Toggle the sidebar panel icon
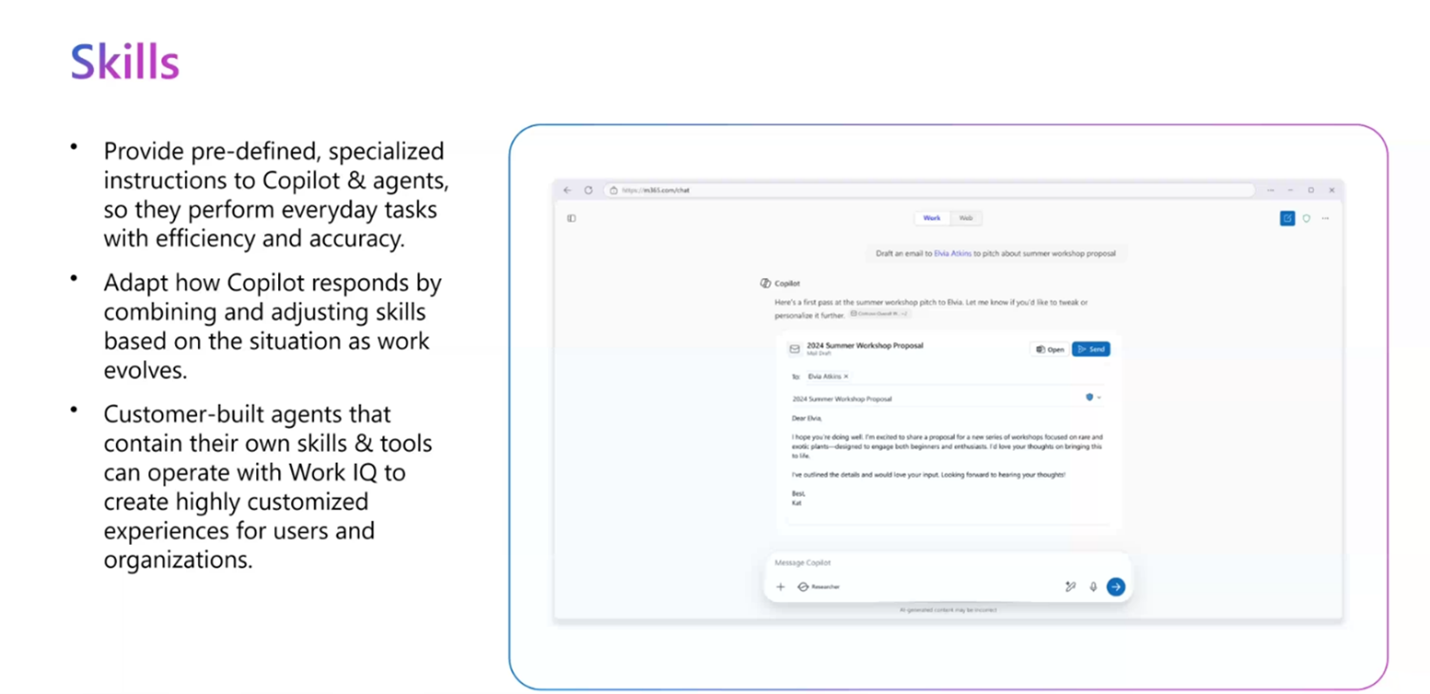Image resolution: width=1430 pixels, height=694 pixels. [572, 218]
